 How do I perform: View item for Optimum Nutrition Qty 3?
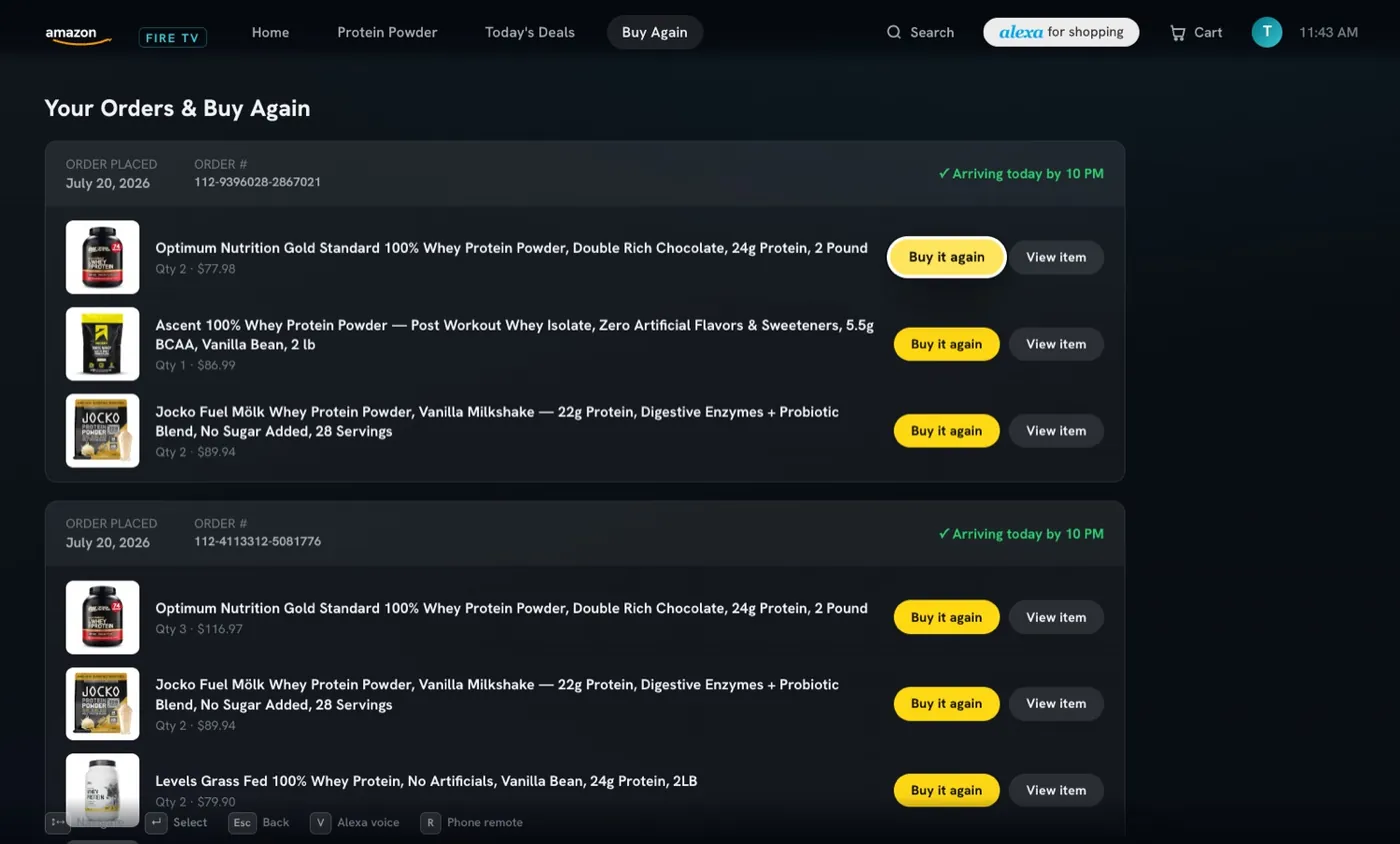click(x=1056, y=617)
